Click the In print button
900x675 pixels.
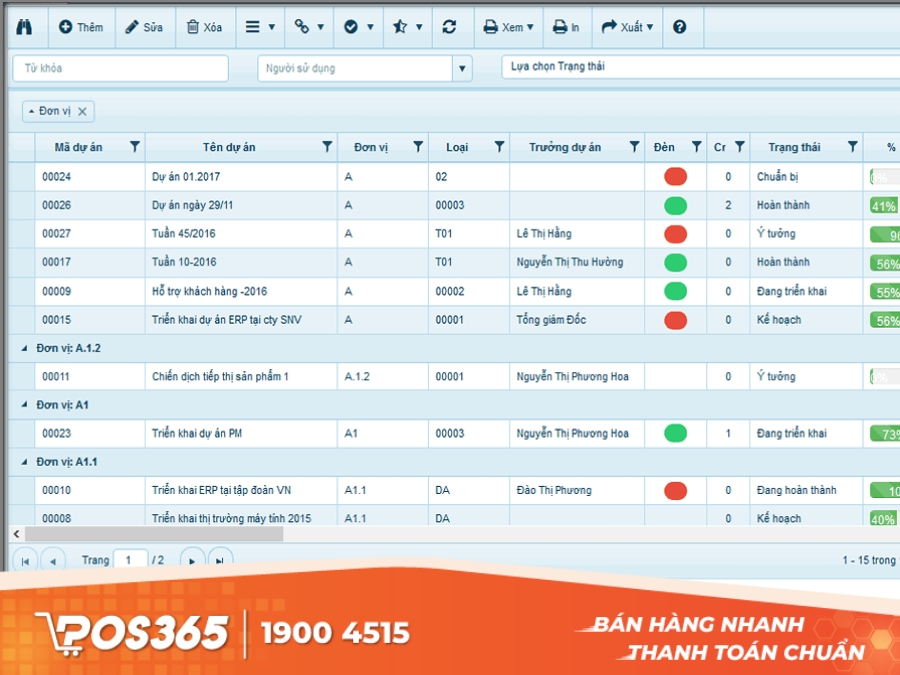tap(566, 27)
